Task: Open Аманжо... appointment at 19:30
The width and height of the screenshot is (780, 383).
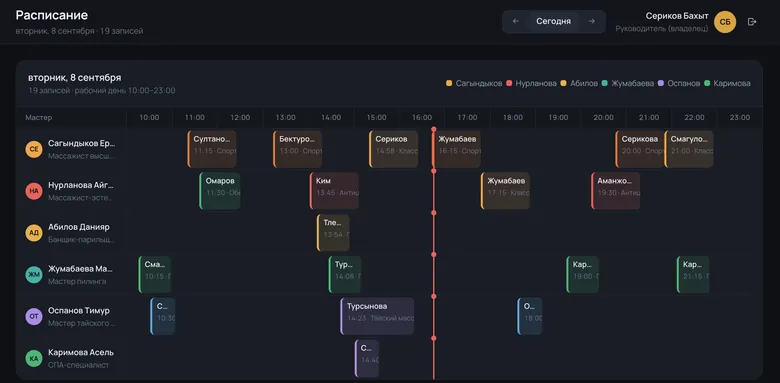Action: (615, 191)
